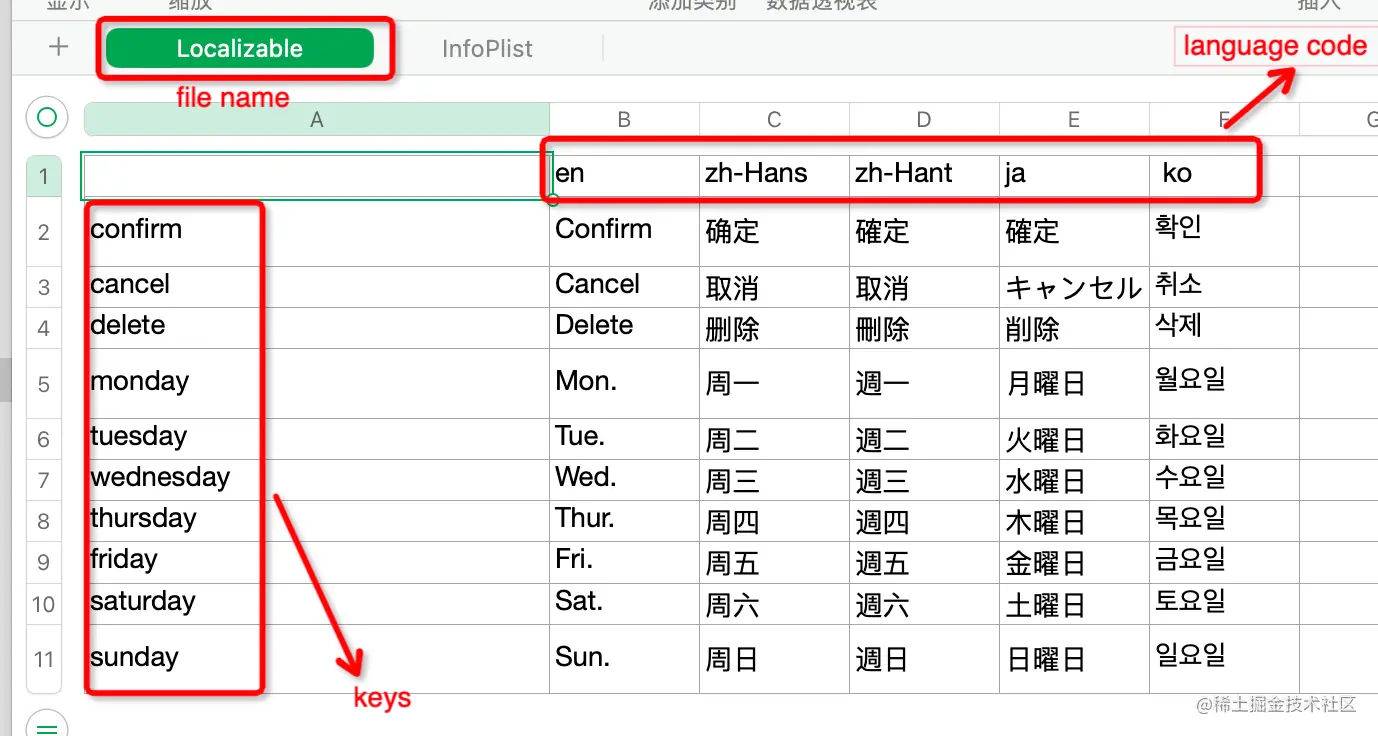Select the table handle circle icon
This screenshot has width=1378, height=736.
[46, 118]
